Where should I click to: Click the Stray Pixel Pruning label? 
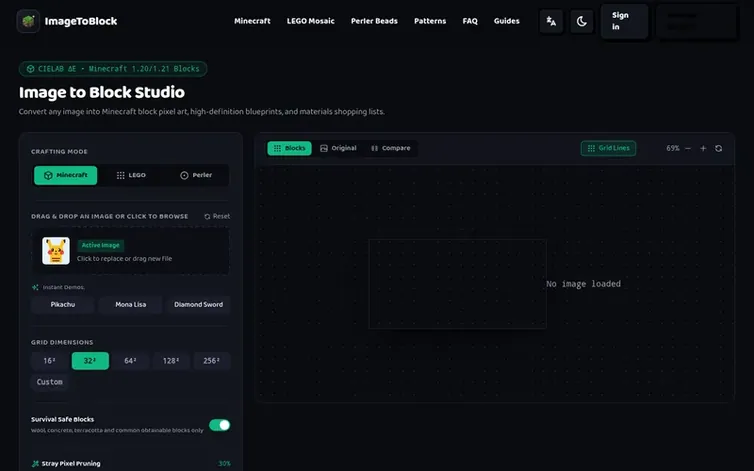[x=71, y=464]
